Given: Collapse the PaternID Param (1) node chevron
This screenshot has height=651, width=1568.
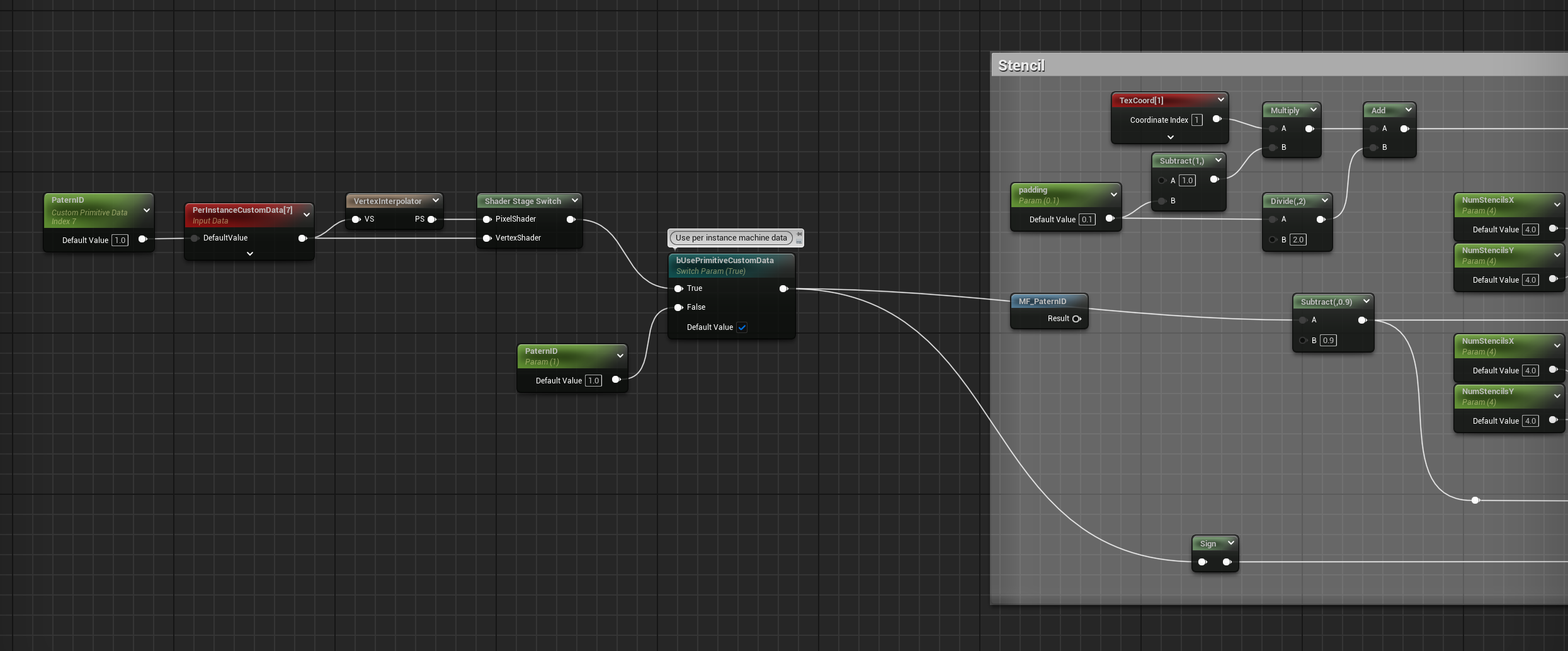Looking at the screenshot, I should 620,356.
